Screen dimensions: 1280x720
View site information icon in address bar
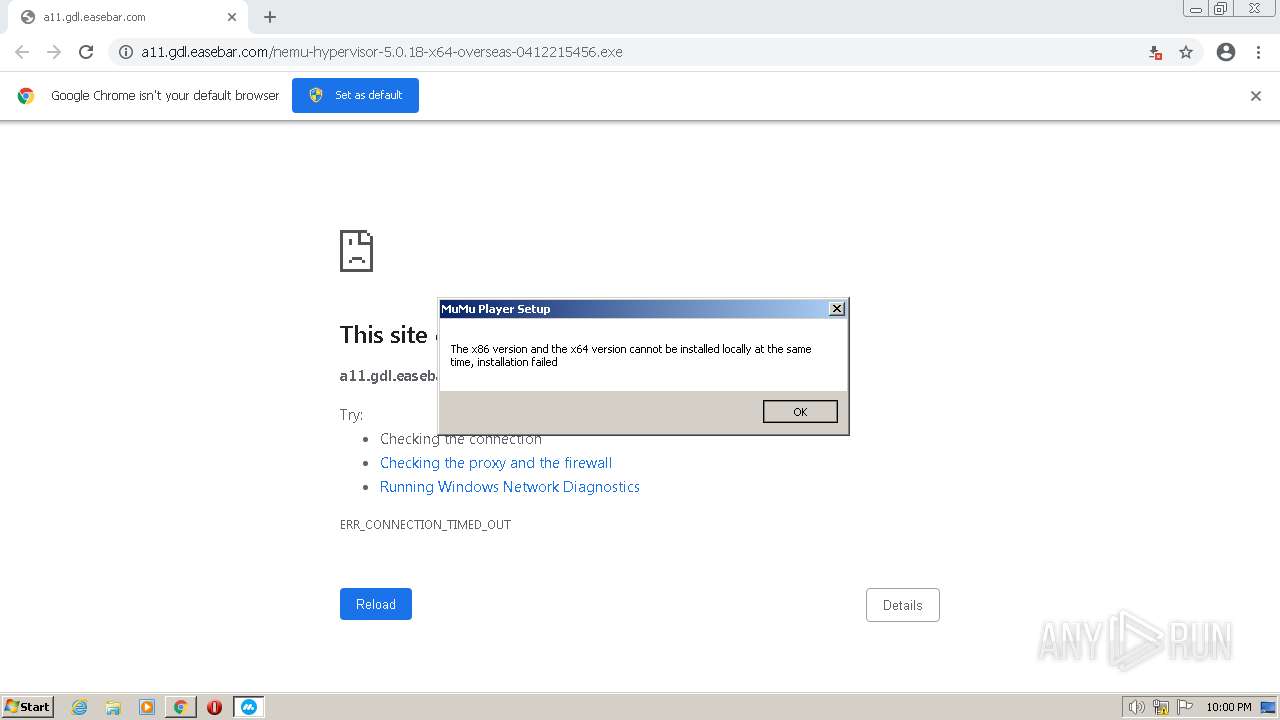(x=126, y=52)
